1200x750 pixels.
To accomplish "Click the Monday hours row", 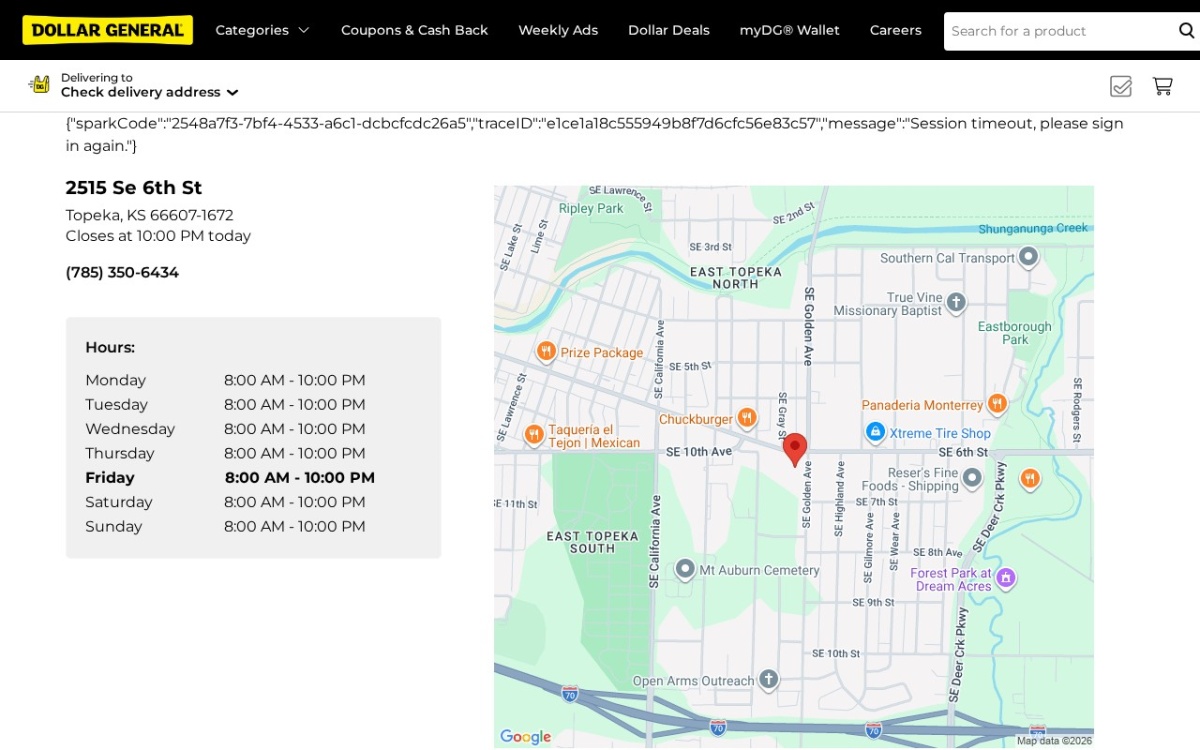I will [225, 380].
